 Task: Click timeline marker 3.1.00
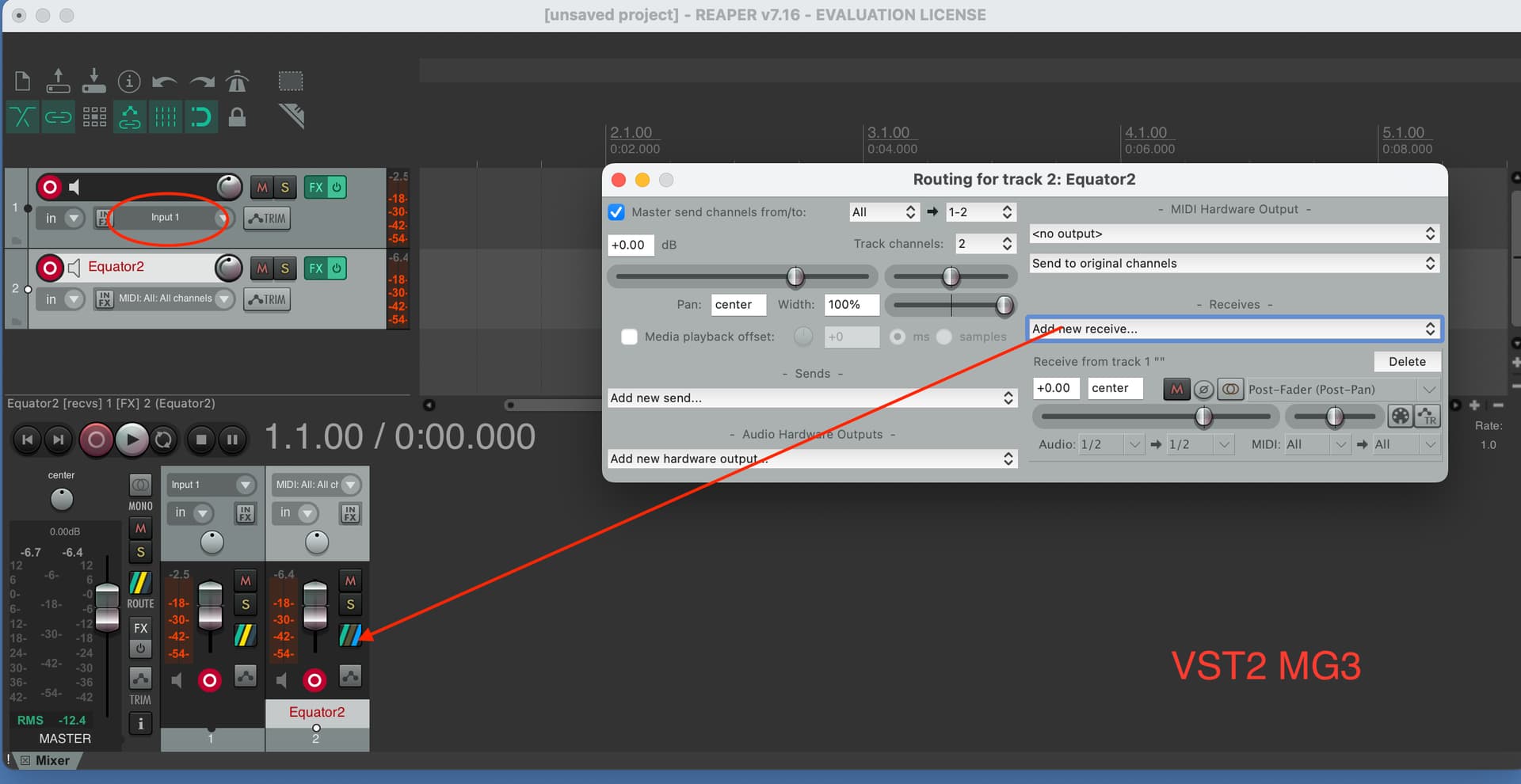tap(888, 132)
